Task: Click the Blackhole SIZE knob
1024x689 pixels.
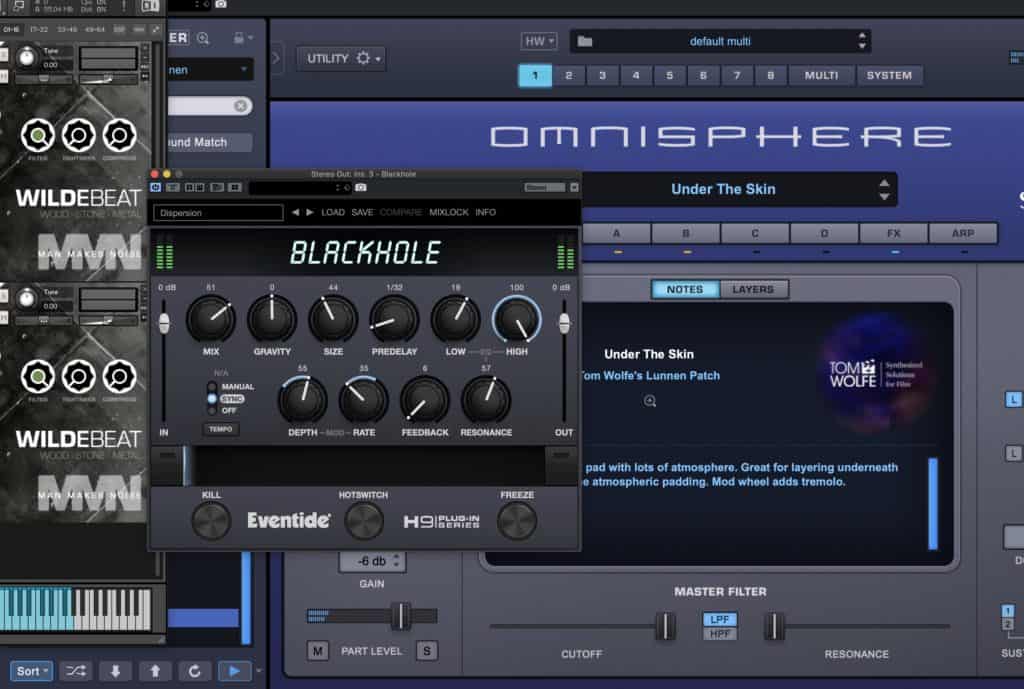Action: click(x=333, y=319)
